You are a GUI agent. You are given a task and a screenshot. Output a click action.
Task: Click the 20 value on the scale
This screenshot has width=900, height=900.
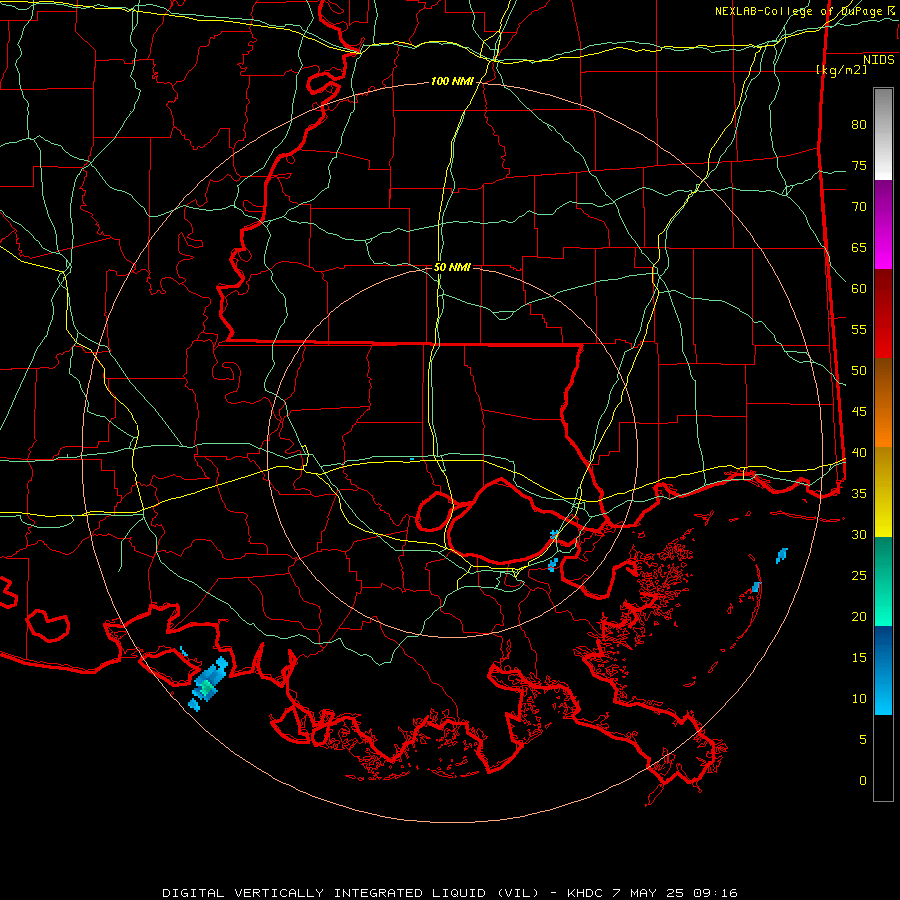click(859, 617)
